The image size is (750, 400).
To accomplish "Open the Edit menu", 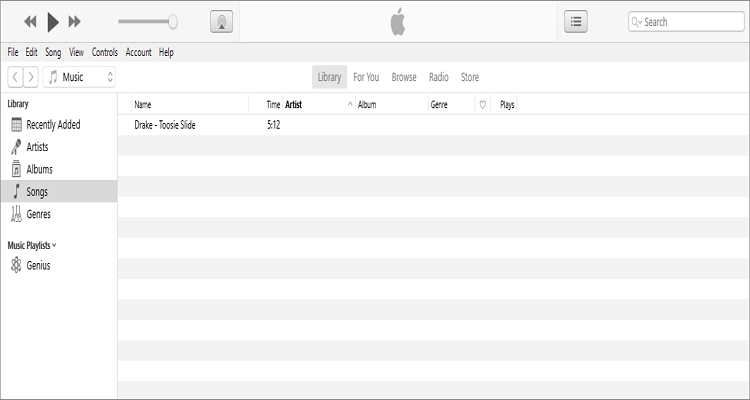I will (x=32, y=52).
